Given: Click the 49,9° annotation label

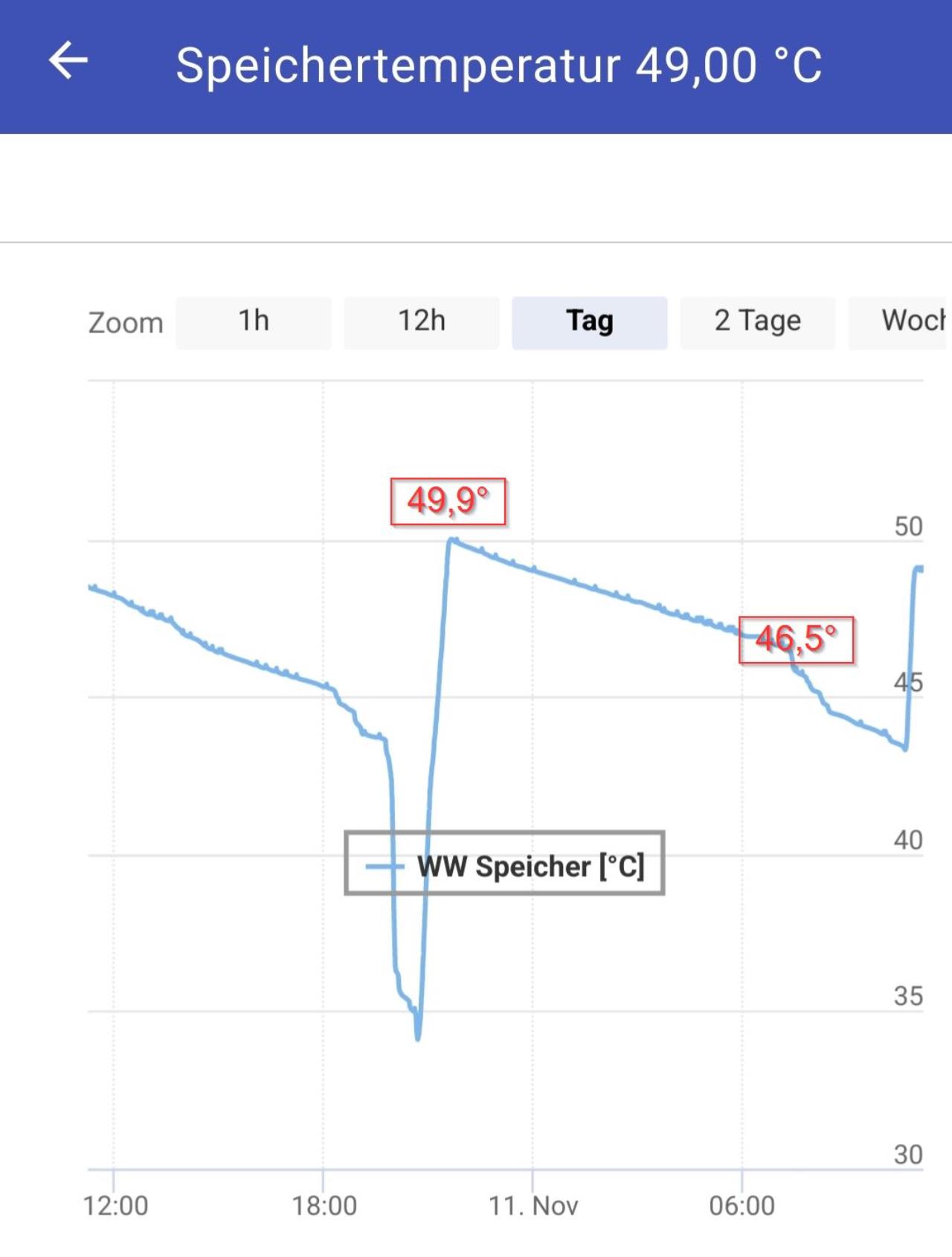Looking at the screenshot, I should (x=448, y=501).
